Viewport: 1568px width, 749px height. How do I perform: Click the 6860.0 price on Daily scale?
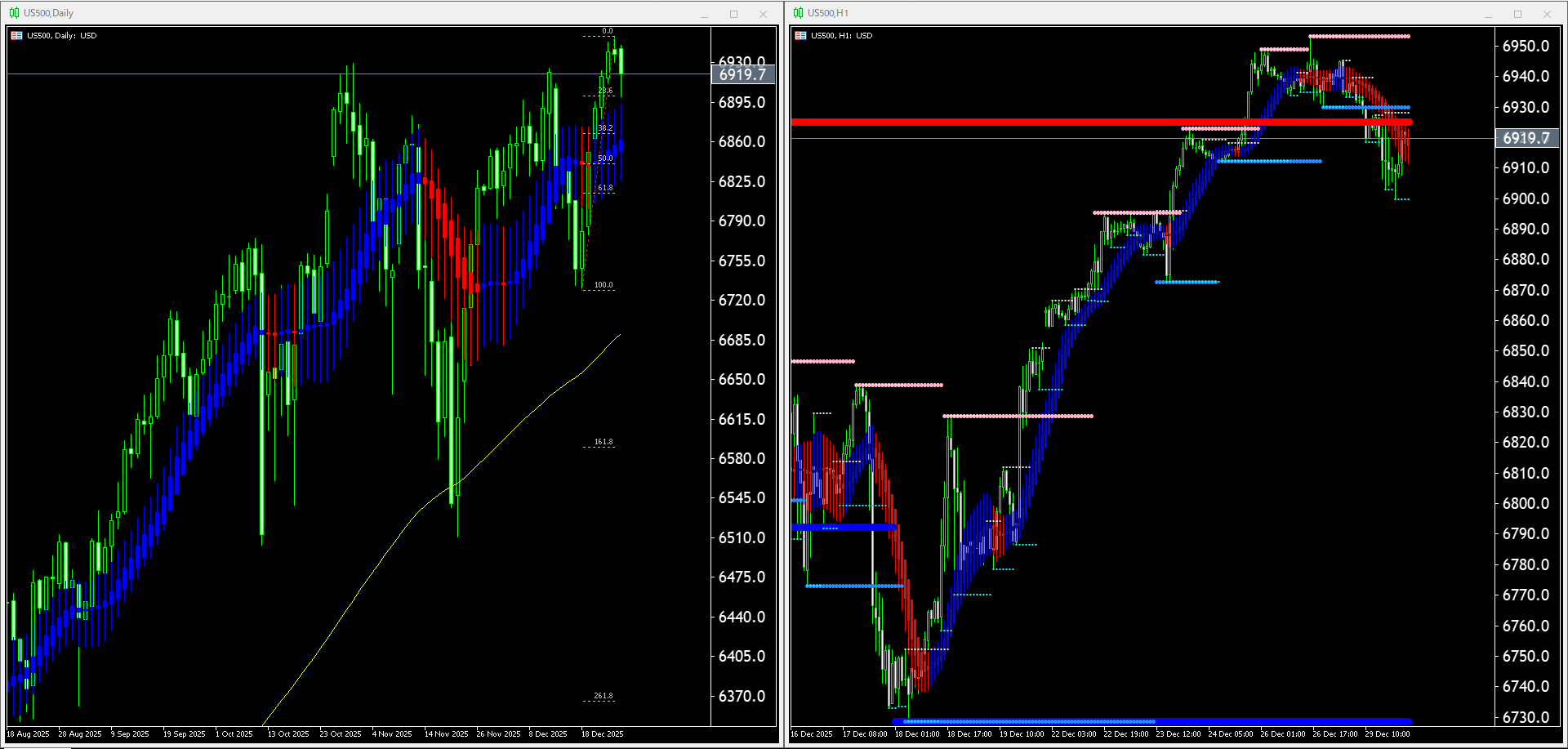[742, 141]
